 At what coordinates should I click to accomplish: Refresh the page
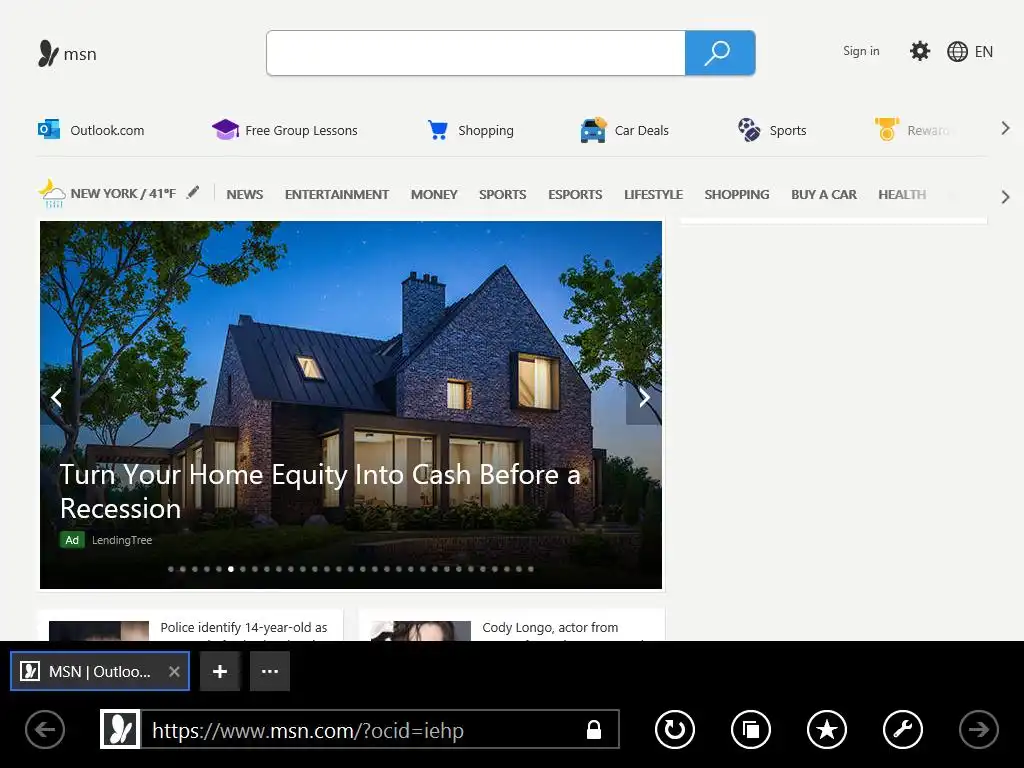click(x=675, y=729)
